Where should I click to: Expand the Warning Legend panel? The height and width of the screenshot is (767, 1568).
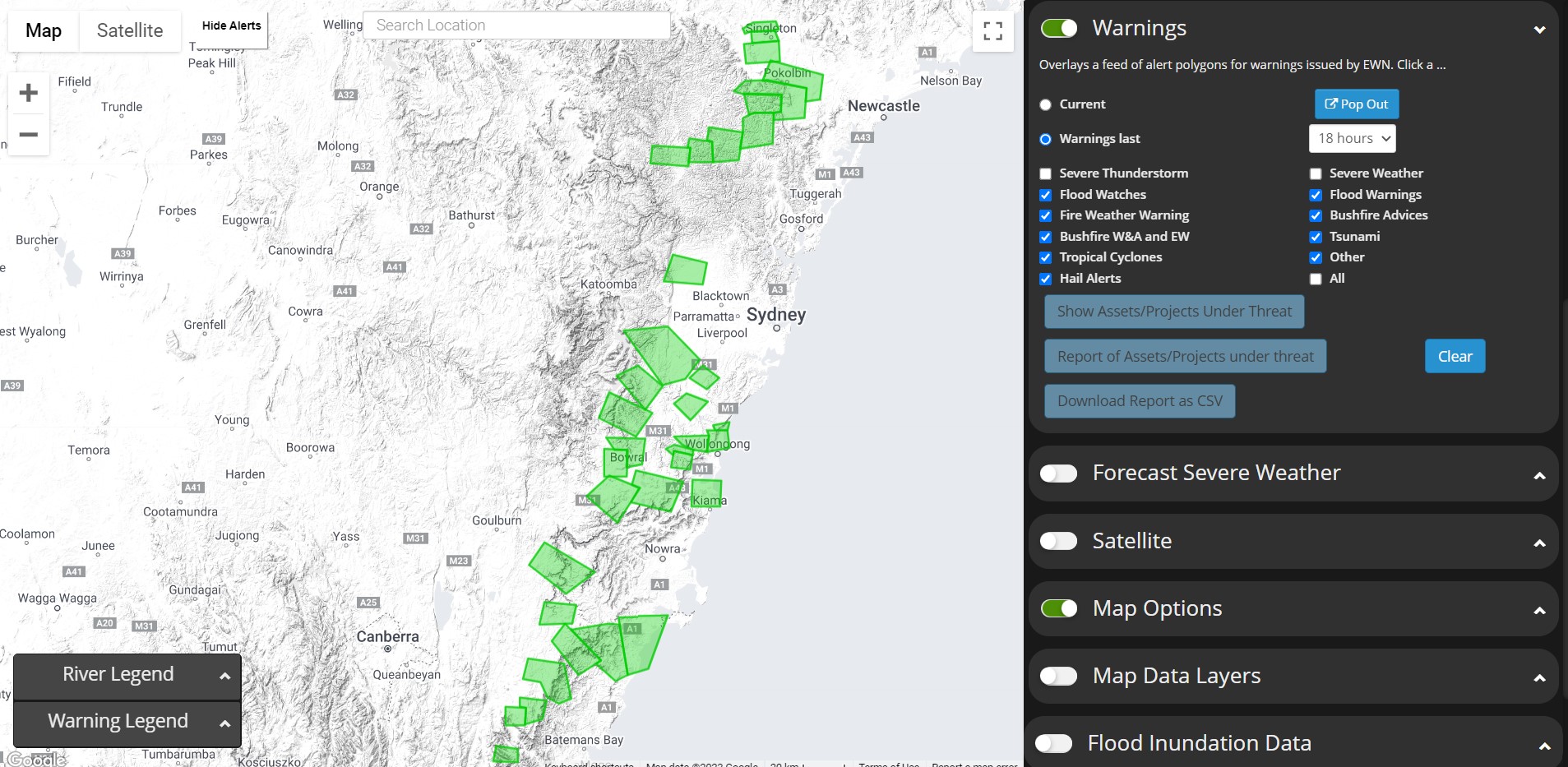tap(127, 723)
